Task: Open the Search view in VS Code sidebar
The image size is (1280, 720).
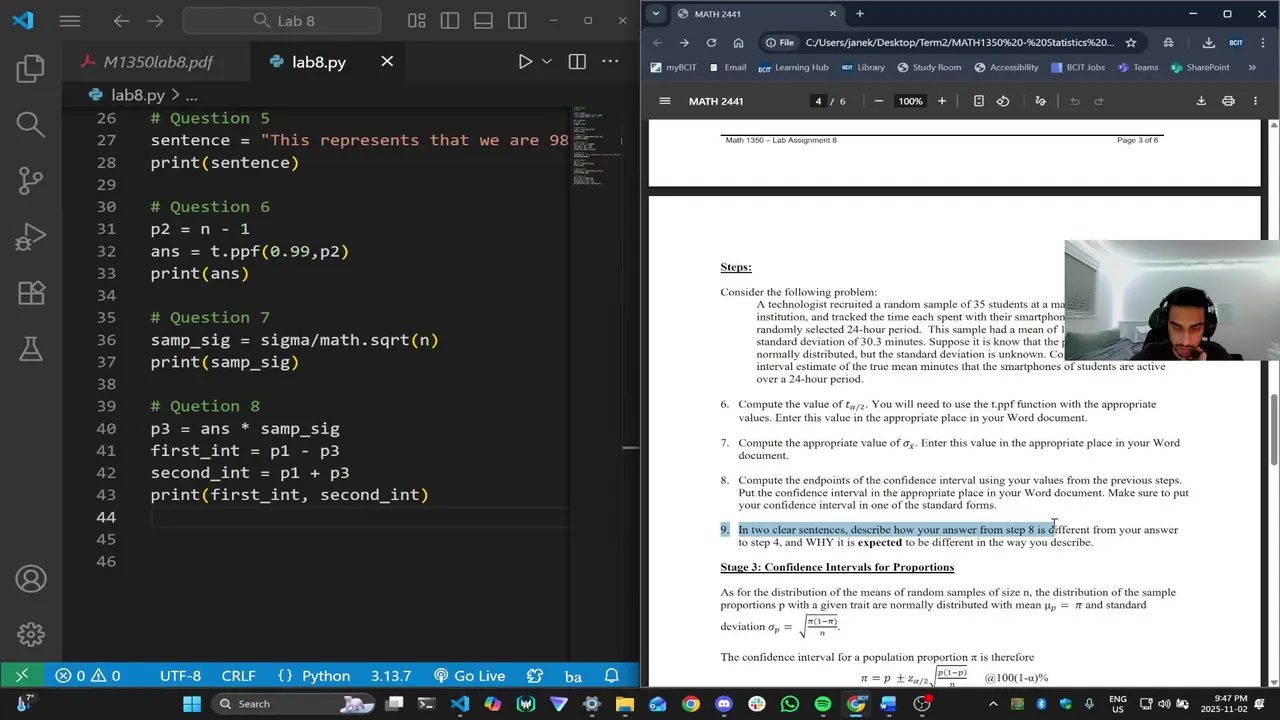Action: click(x=31, y=124)
